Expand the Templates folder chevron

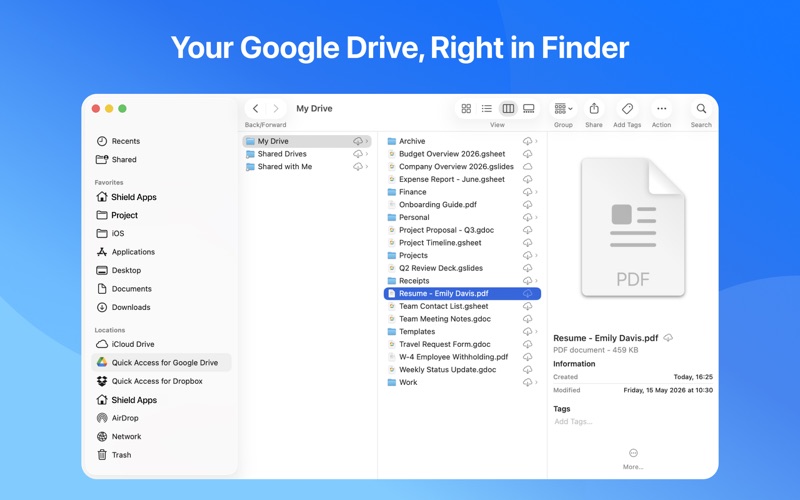pos(536,332)
